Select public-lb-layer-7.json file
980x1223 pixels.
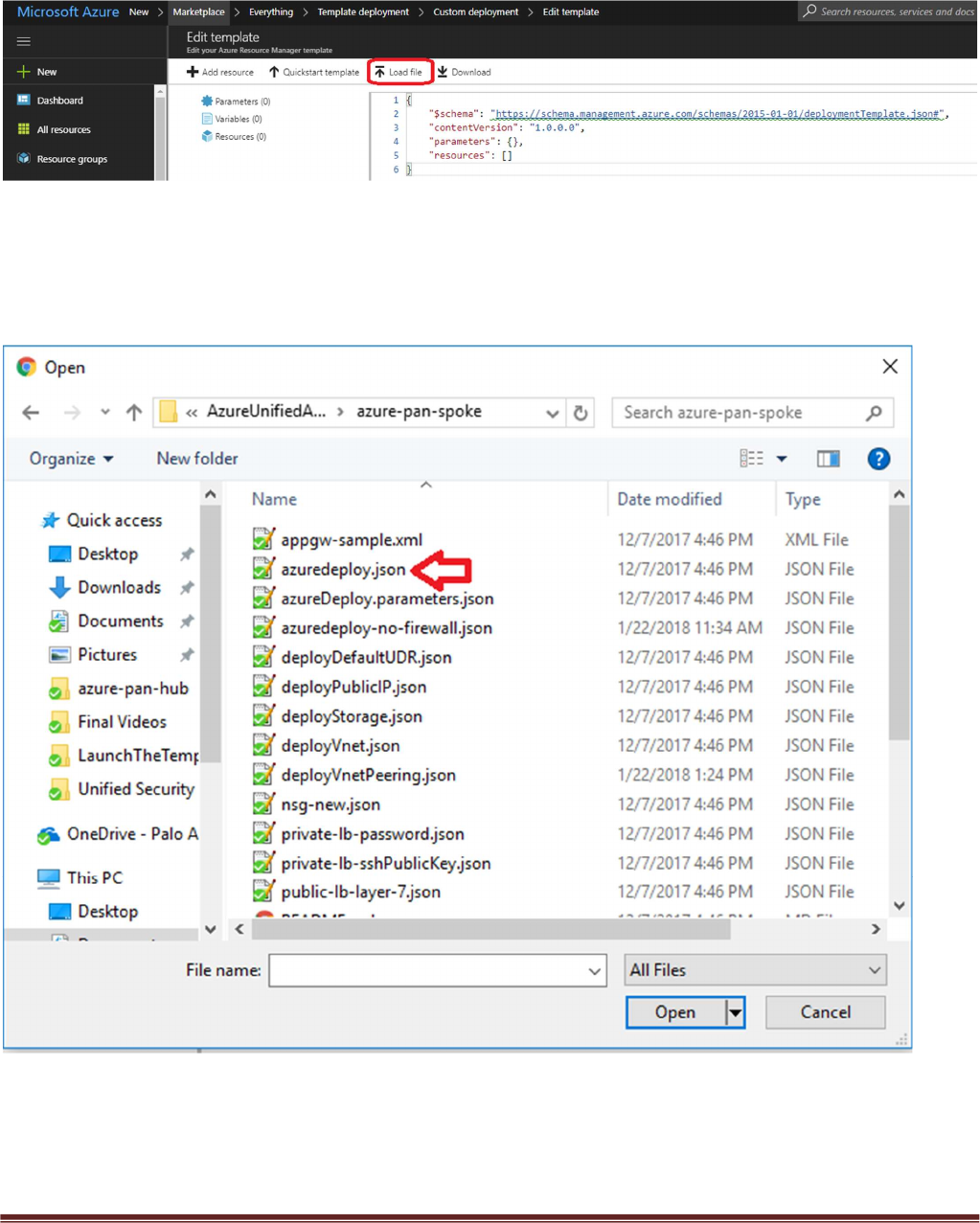pyautogui.click(x=360, y=892)
